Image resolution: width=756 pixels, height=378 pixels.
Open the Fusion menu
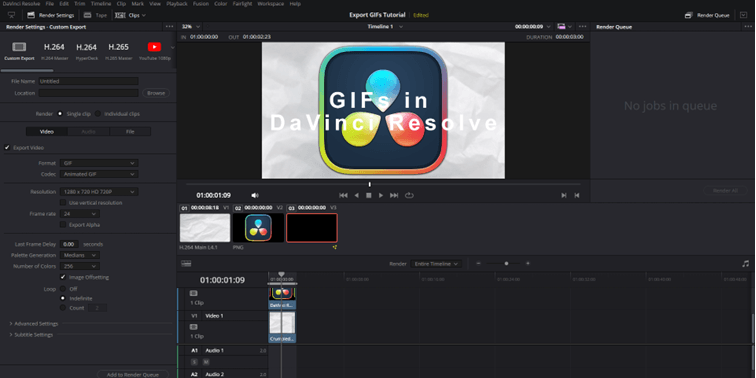point(201,3)
